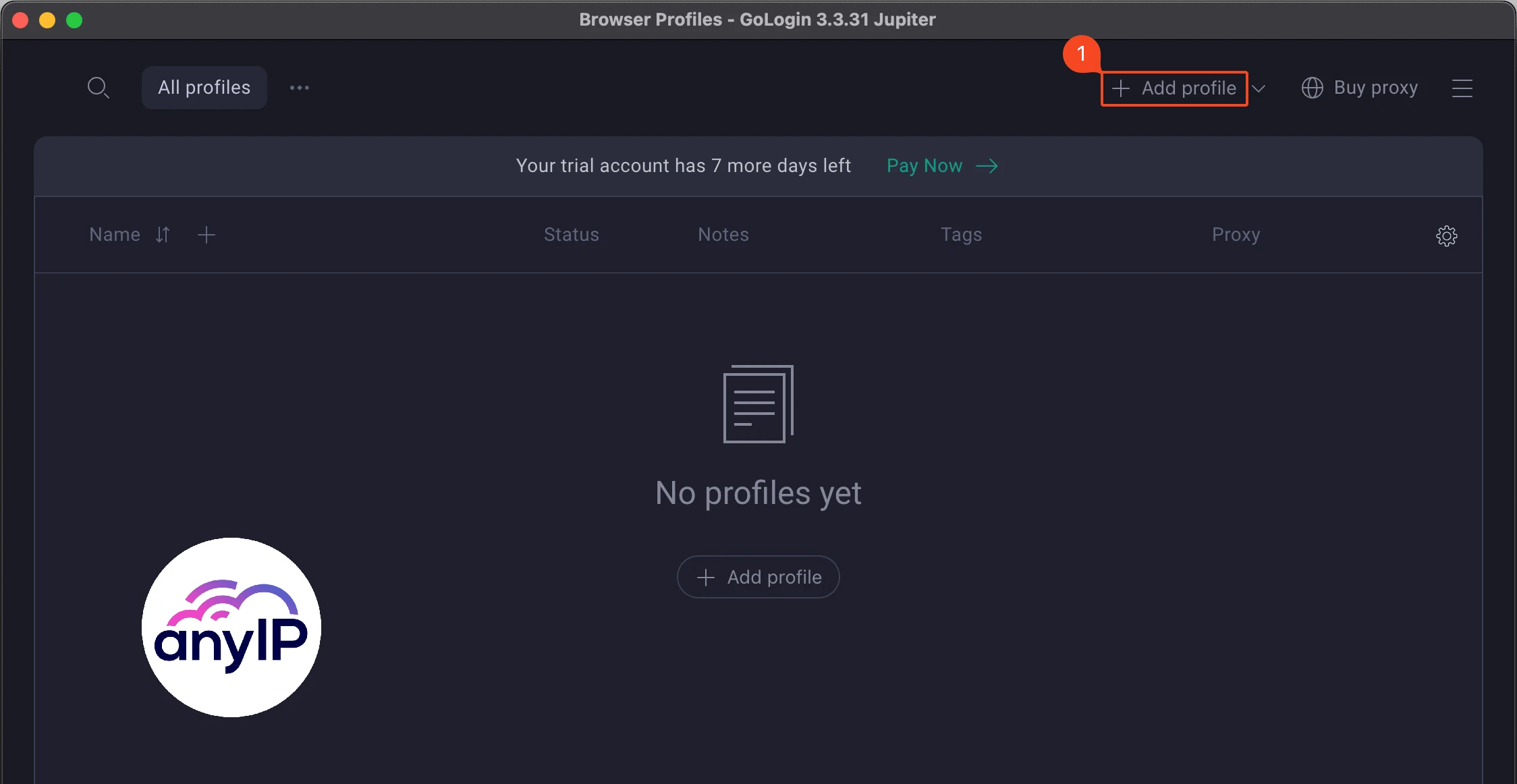Image resolution: width=1517 pixels, height=784 pixels.
Task: Follow the Pay Now link
Action: pyautogui.click(x=924, y=165)
